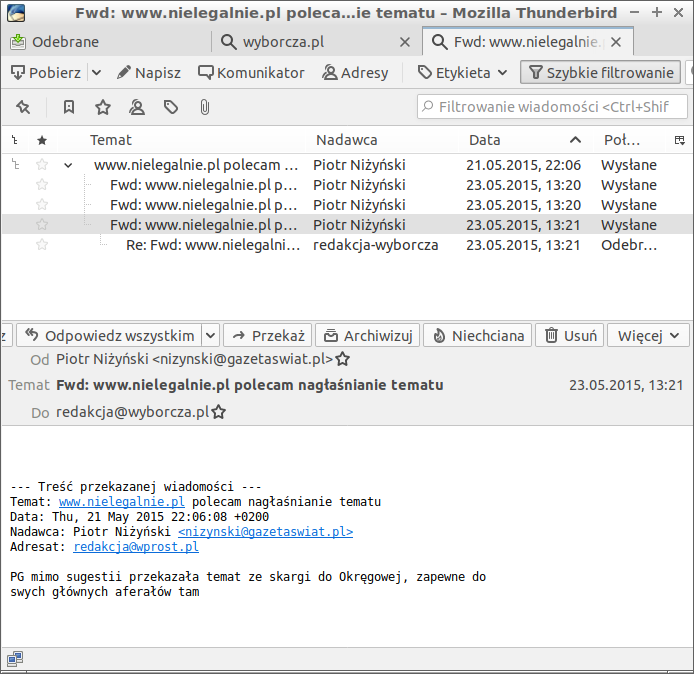Toggle the keep filters pinned icon
The width and height of the screenshot is (694, 674).
click(x=23, y=107)
